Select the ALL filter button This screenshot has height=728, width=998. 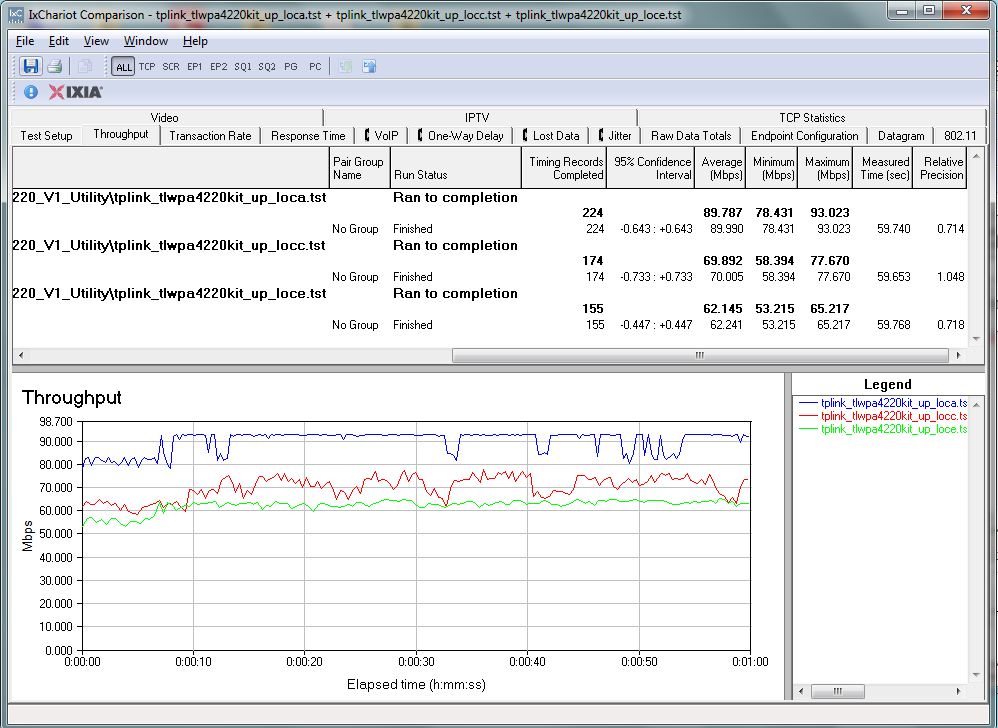(x=123, y=67)
